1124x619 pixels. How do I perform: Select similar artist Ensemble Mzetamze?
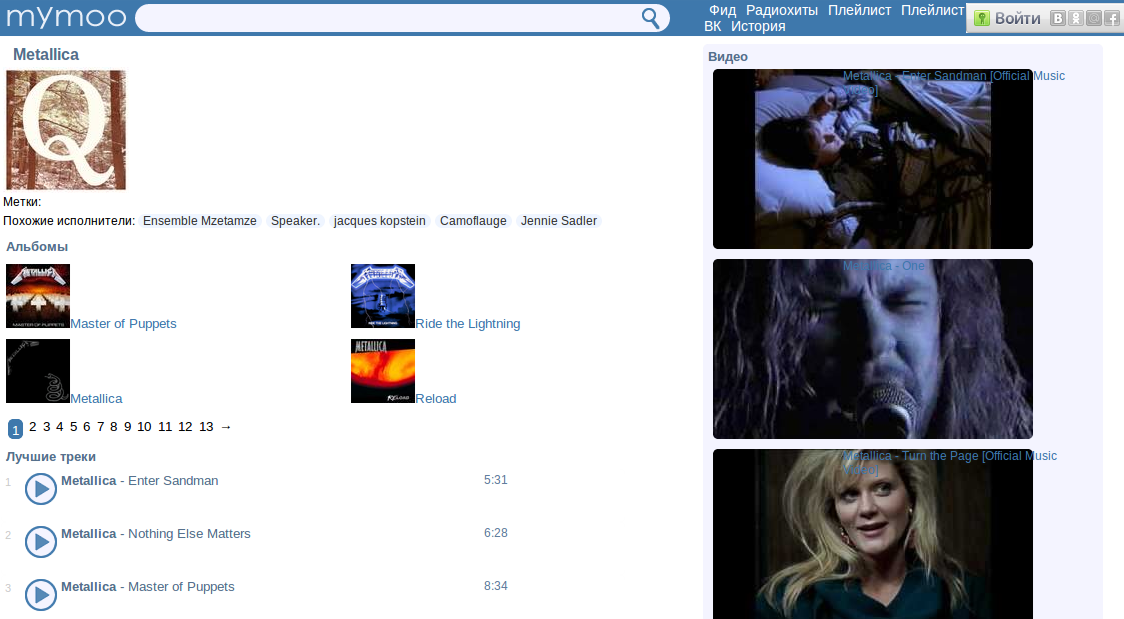click(x=199, y=221)
